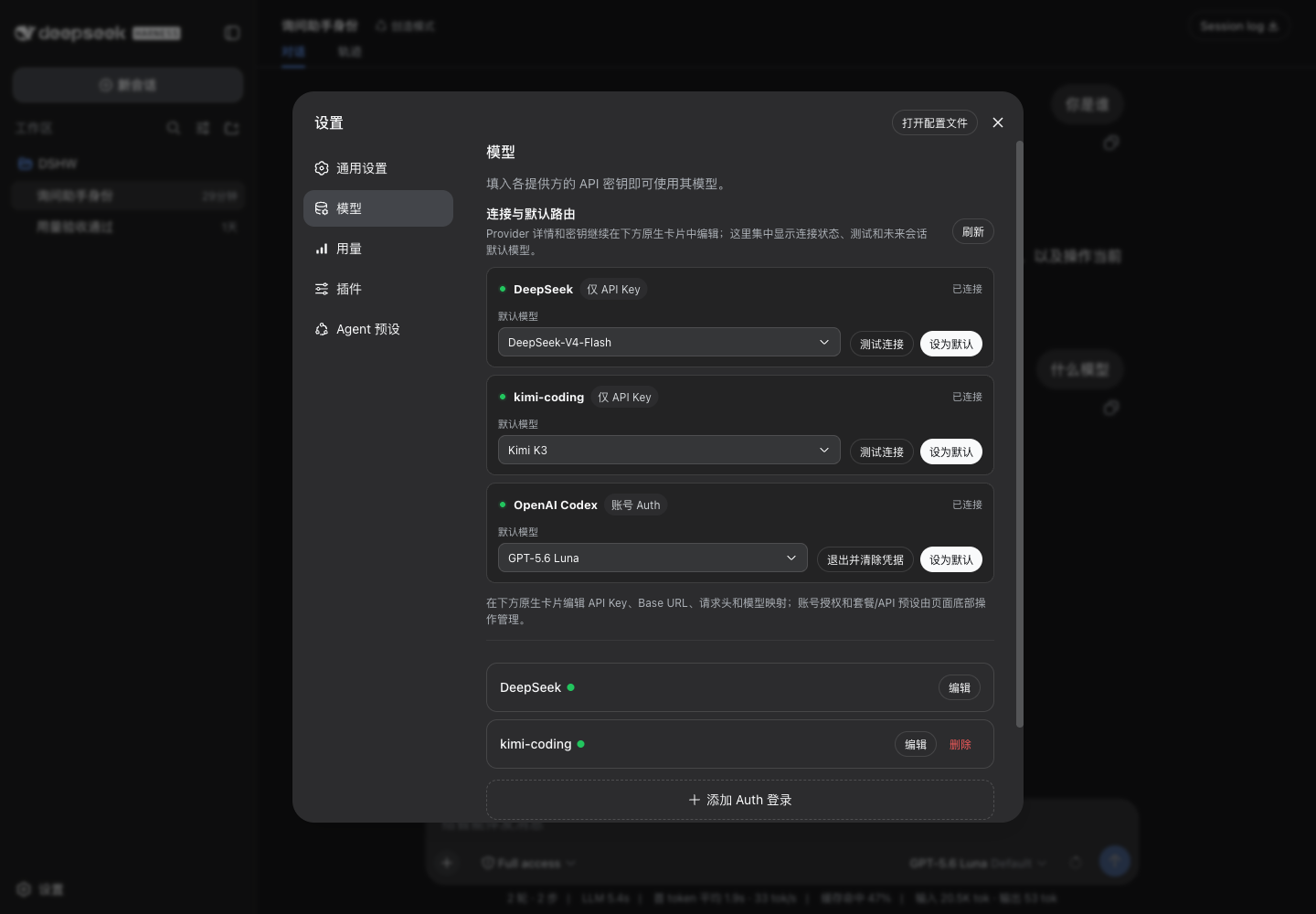Open the Kimi K3 default model dropdown
Viewport: 1316px width, 914px height.
point(669,450)
